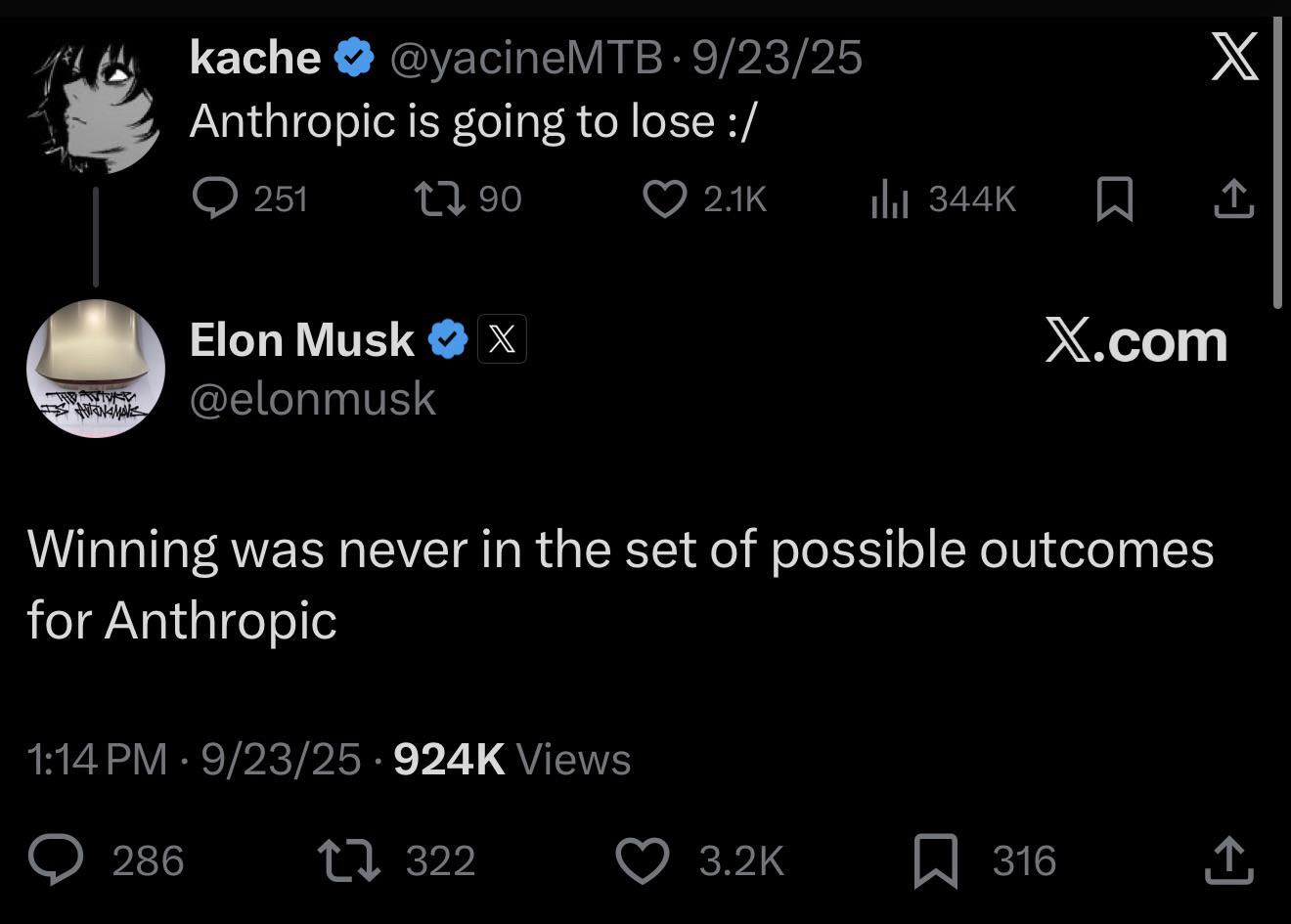Click the Elon Musk display name
This screenshot has height=924, width=1291.
(x=301, y=340)
